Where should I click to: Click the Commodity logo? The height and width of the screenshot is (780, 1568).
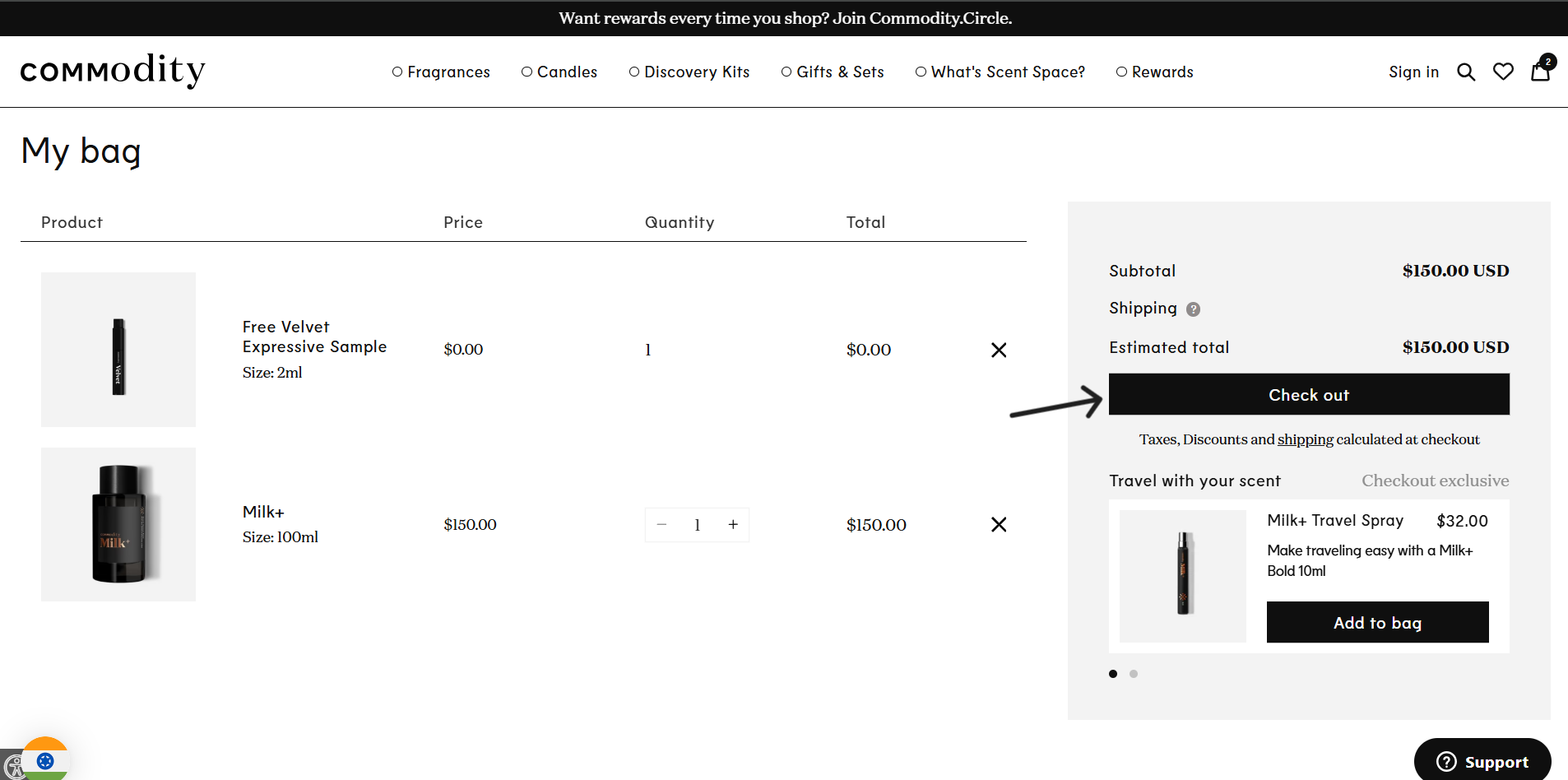click(x=113, y=71)
